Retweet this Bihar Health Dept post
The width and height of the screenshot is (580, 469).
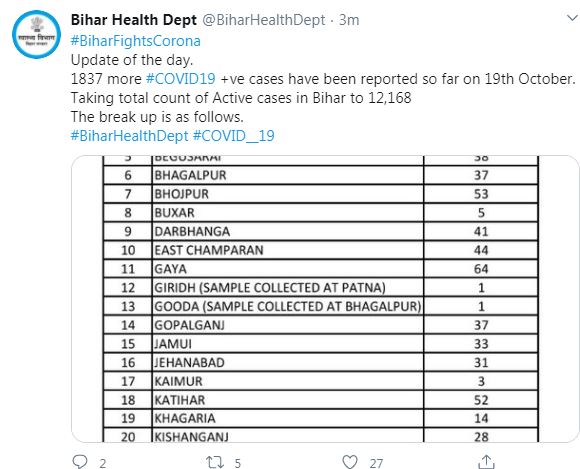215,462
